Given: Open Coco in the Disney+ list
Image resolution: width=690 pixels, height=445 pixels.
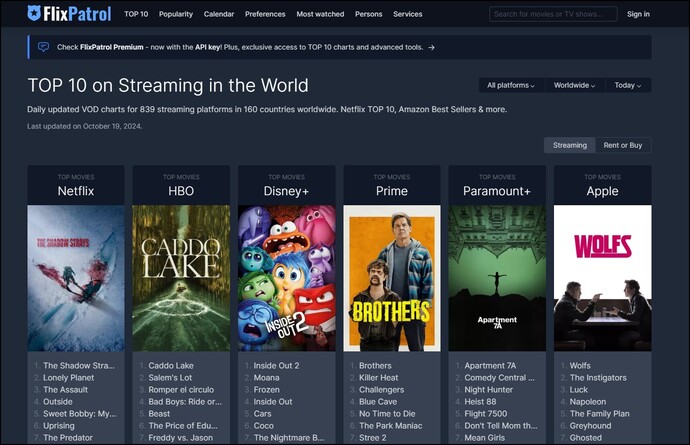Looking at the screenshot, I should [264, 426].
